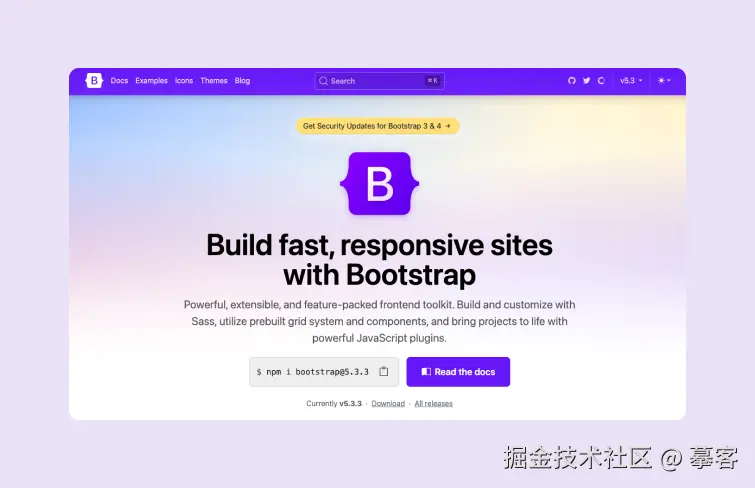
Task: Open the Blog link
Action: pos(242,80)
